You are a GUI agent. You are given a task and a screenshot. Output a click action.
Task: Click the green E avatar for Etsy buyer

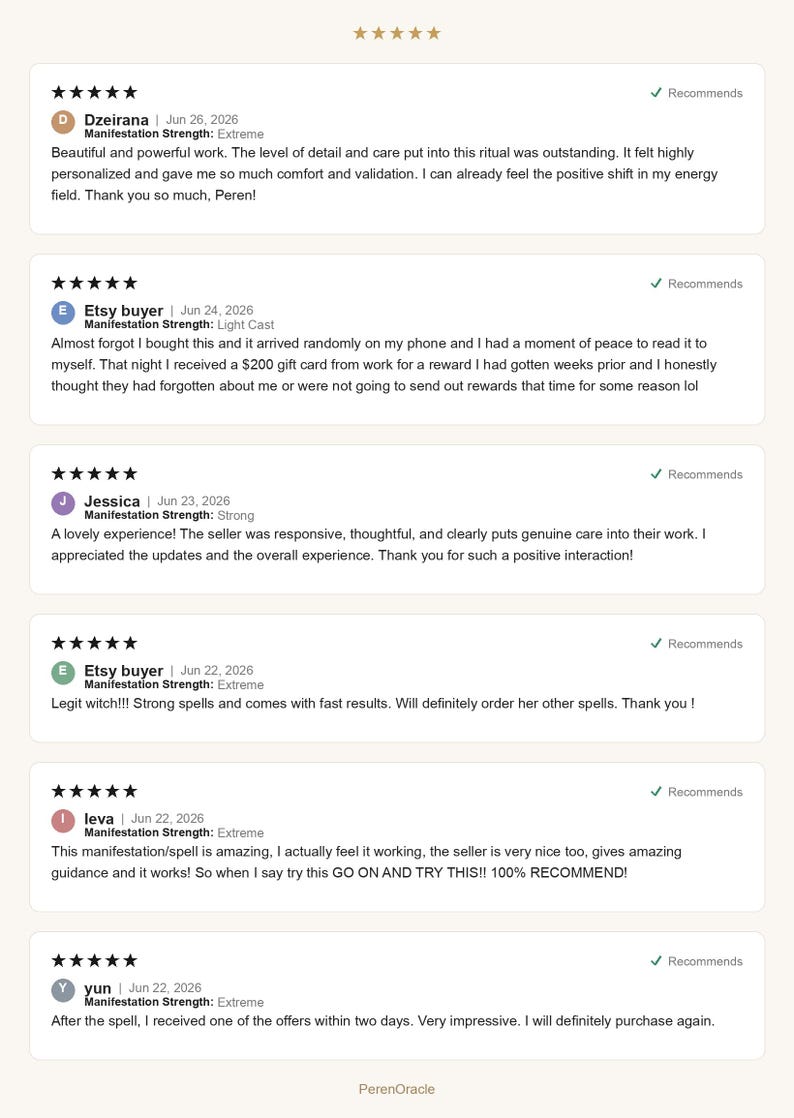point(63,672)
